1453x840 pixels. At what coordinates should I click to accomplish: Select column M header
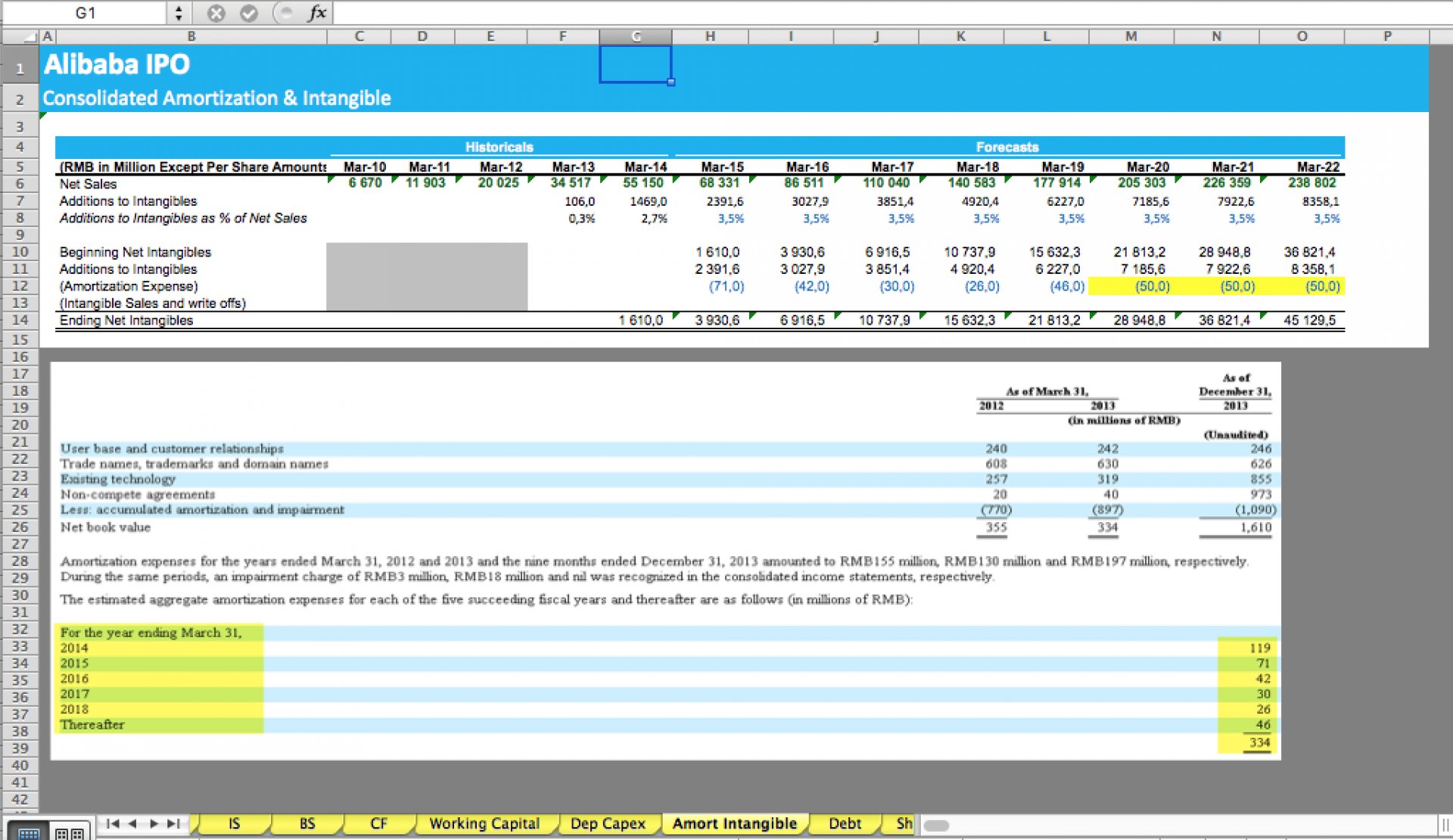1131,36
